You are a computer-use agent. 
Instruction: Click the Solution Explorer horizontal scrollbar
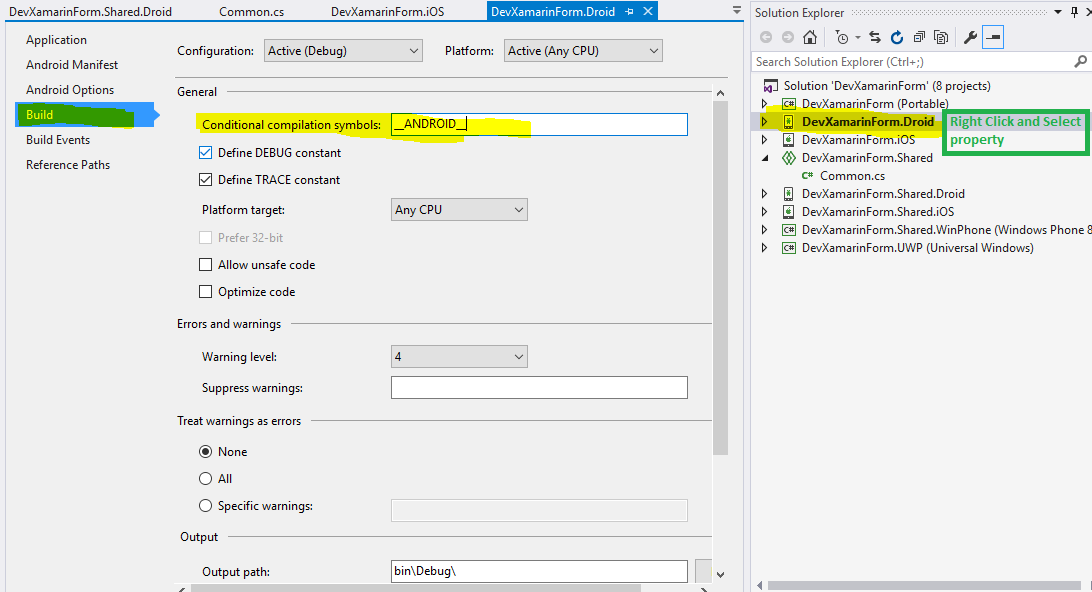tap(923, 586)
